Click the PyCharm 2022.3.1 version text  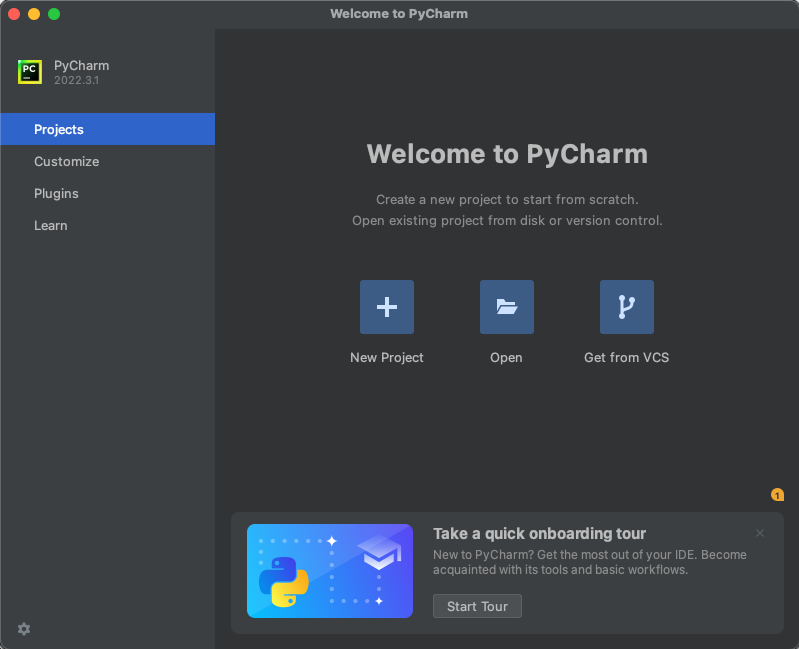[76, 80]
